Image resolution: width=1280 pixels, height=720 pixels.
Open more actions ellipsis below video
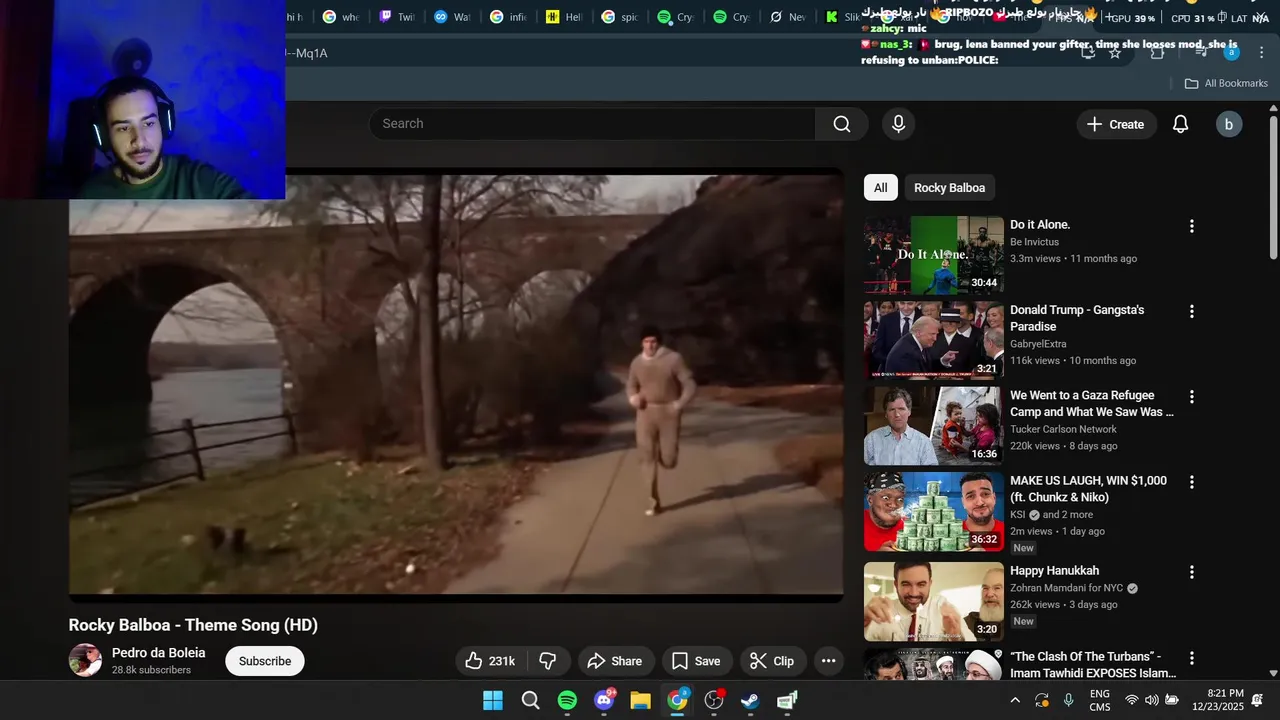[x=828, y=661]
